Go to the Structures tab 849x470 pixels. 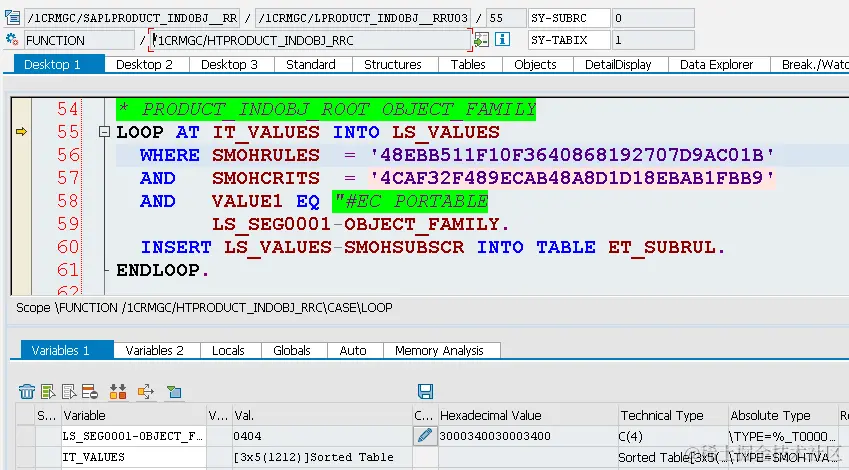[393, 64]
